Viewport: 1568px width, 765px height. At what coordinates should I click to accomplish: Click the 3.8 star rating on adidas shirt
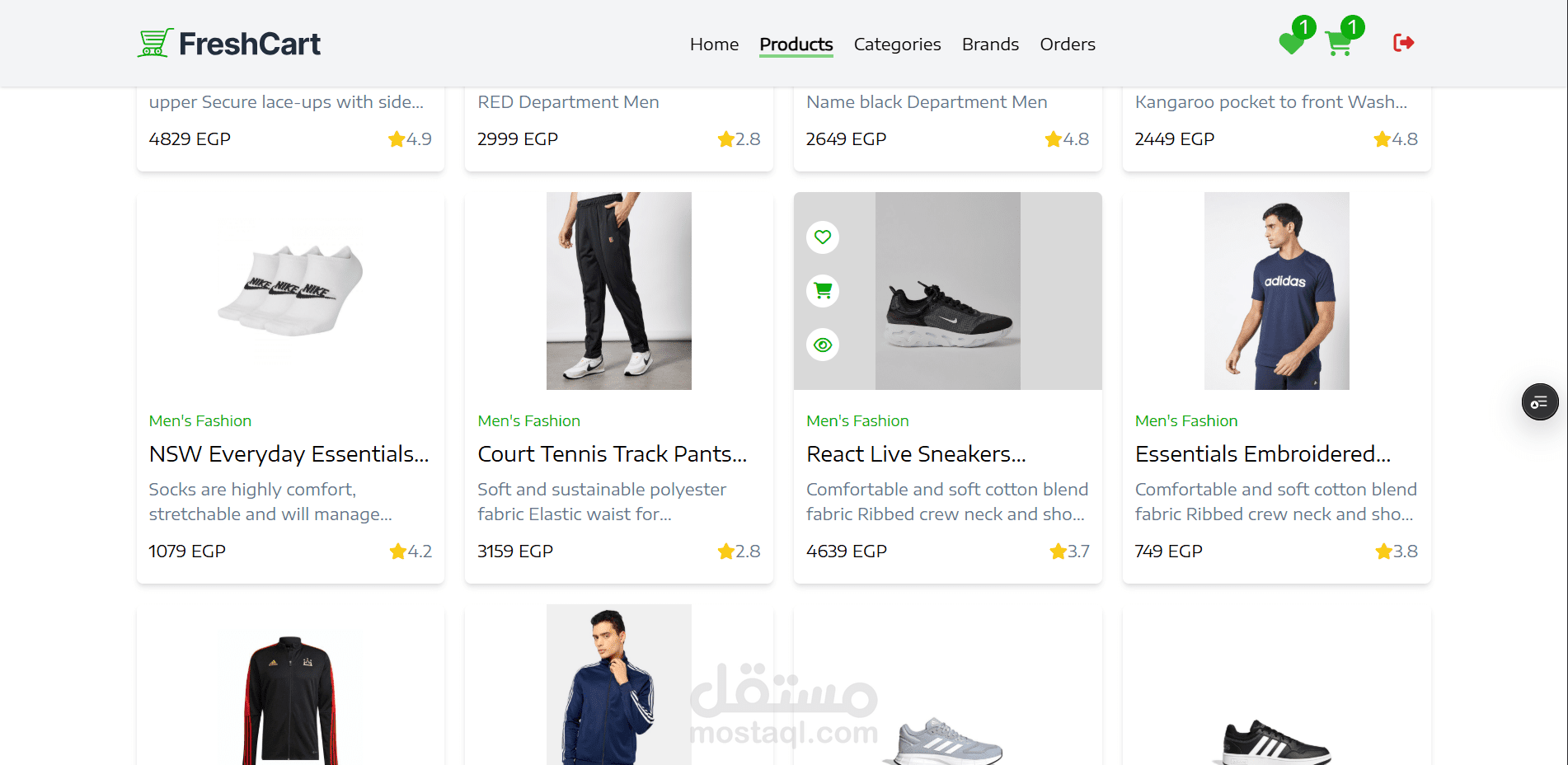tap(1397, 551)
